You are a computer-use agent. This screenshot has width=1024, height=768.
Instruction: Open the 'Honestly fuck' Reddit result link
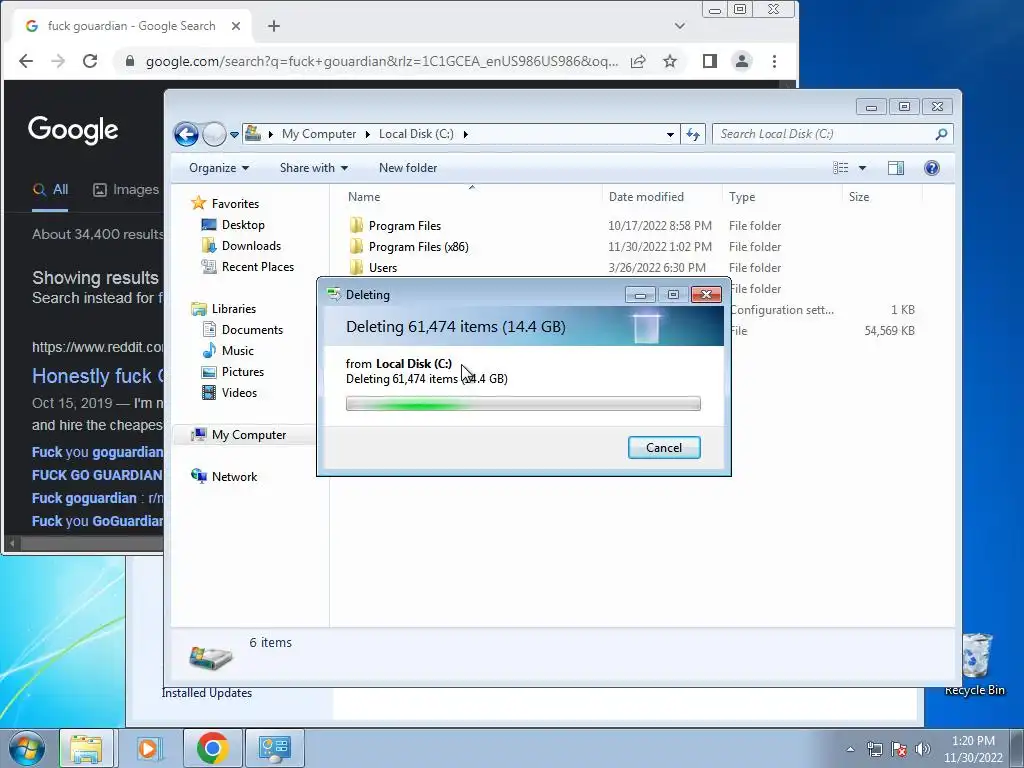tap(98, 376)
